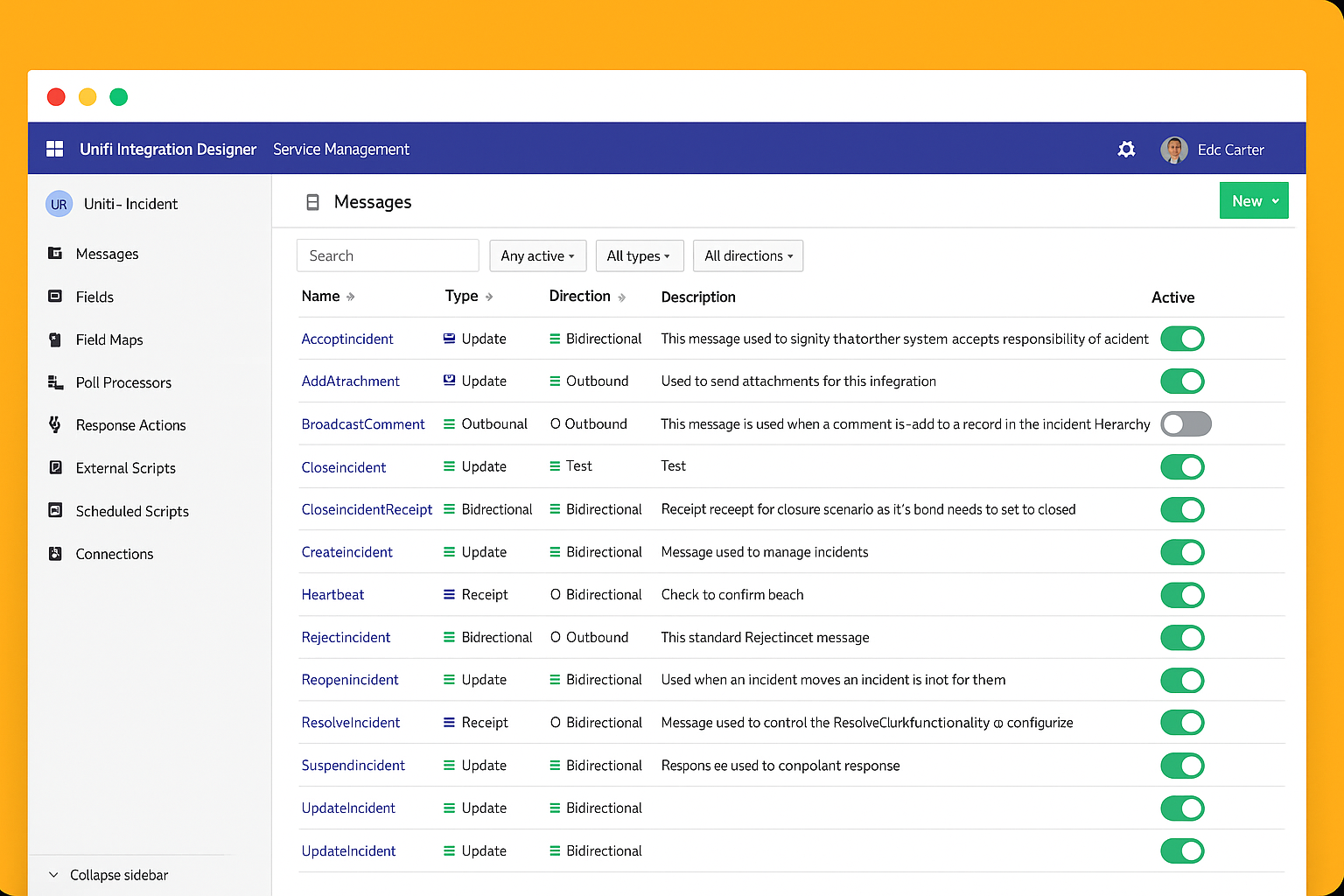The width and height of the screenshot is (1344, 896).
Task: Click the Connections sidebar icon
Action: point(55,553)
